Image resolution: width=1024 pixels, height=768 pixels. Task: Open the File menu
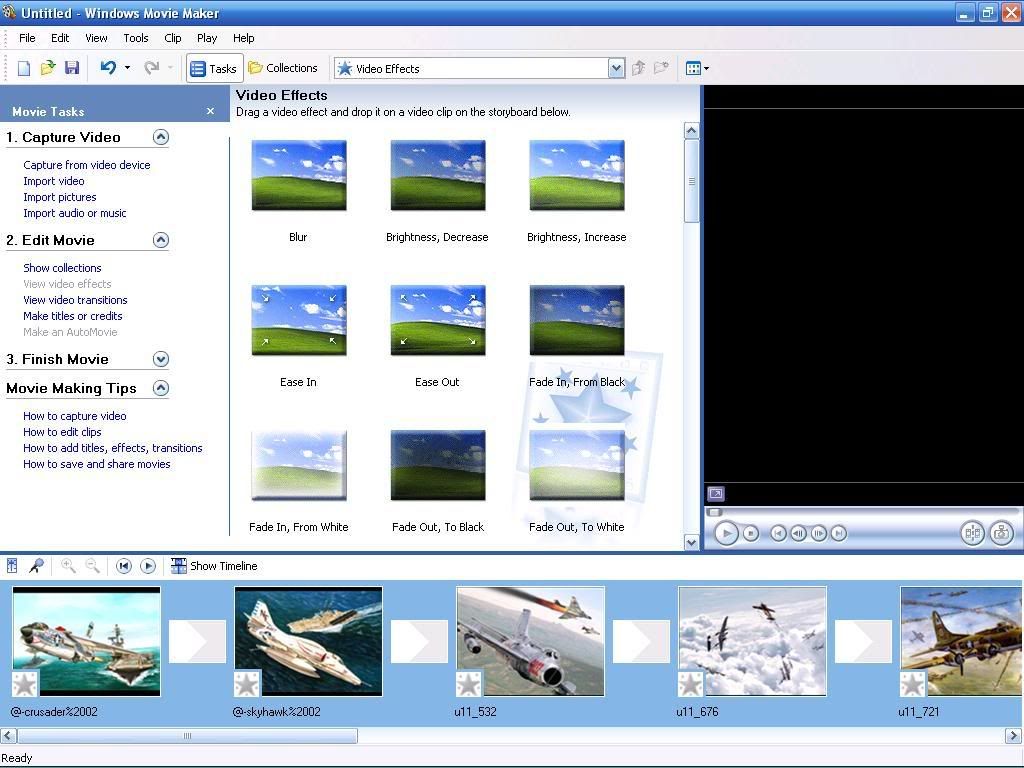click(x=27, y=38)
